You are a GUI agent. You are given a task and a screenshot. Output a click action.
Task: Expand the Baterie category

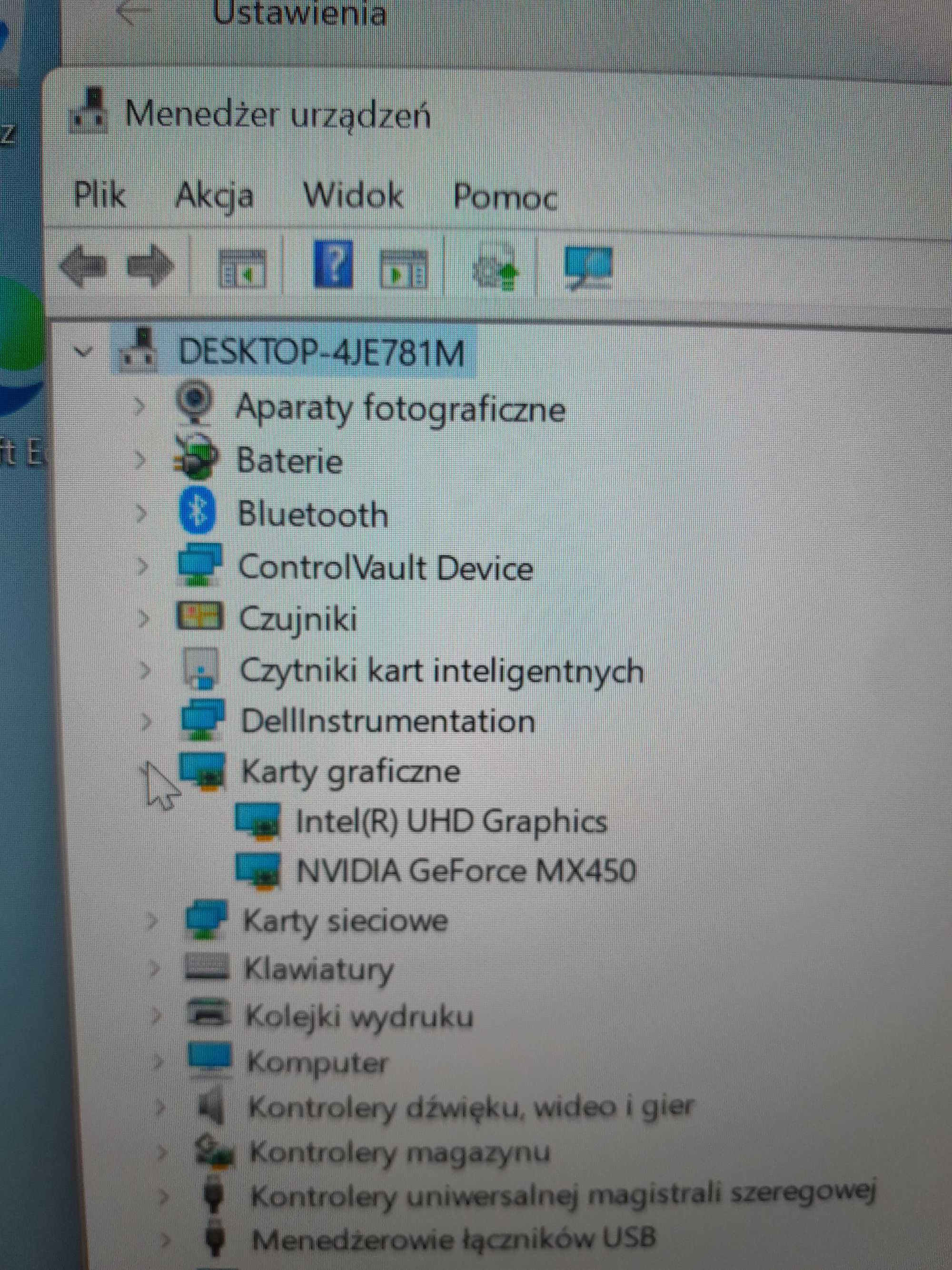(140, 460)
